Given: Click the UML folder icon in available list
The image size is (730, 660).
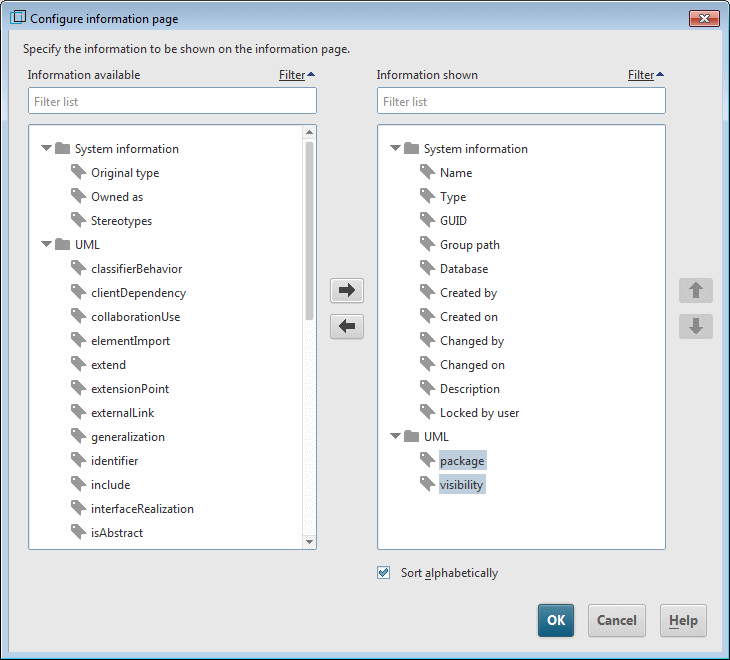Looking at the screenshot, I should coord(62,244).
